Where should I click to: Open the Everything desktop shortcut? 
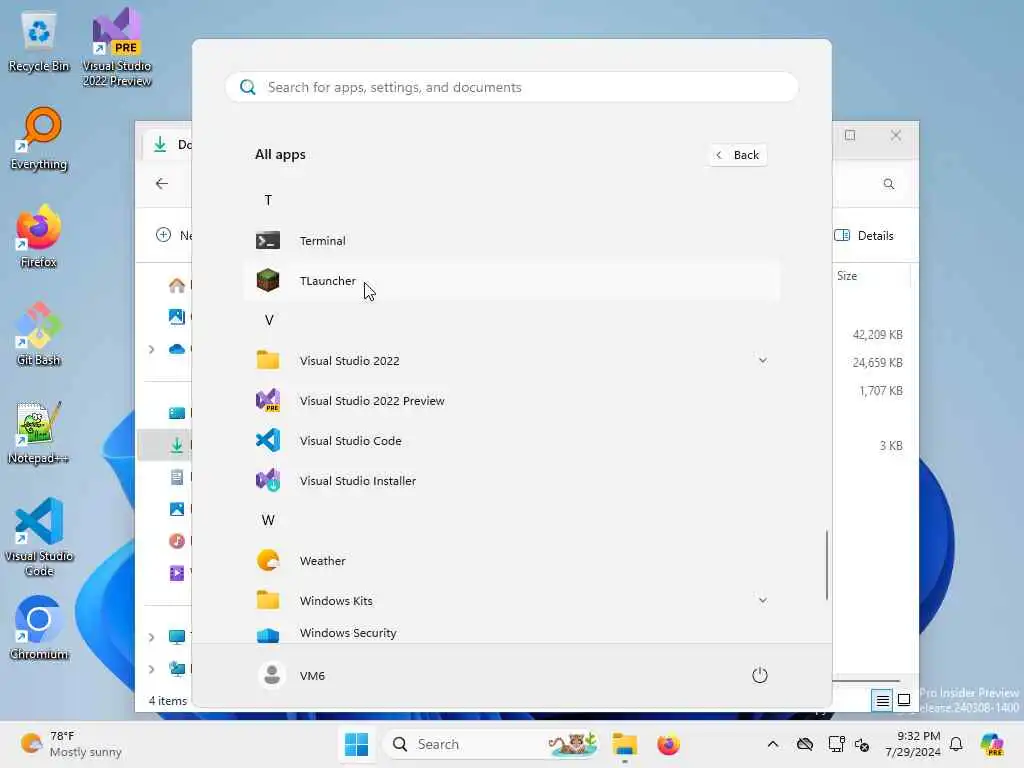pyautogui.click(x=39, y=140)
